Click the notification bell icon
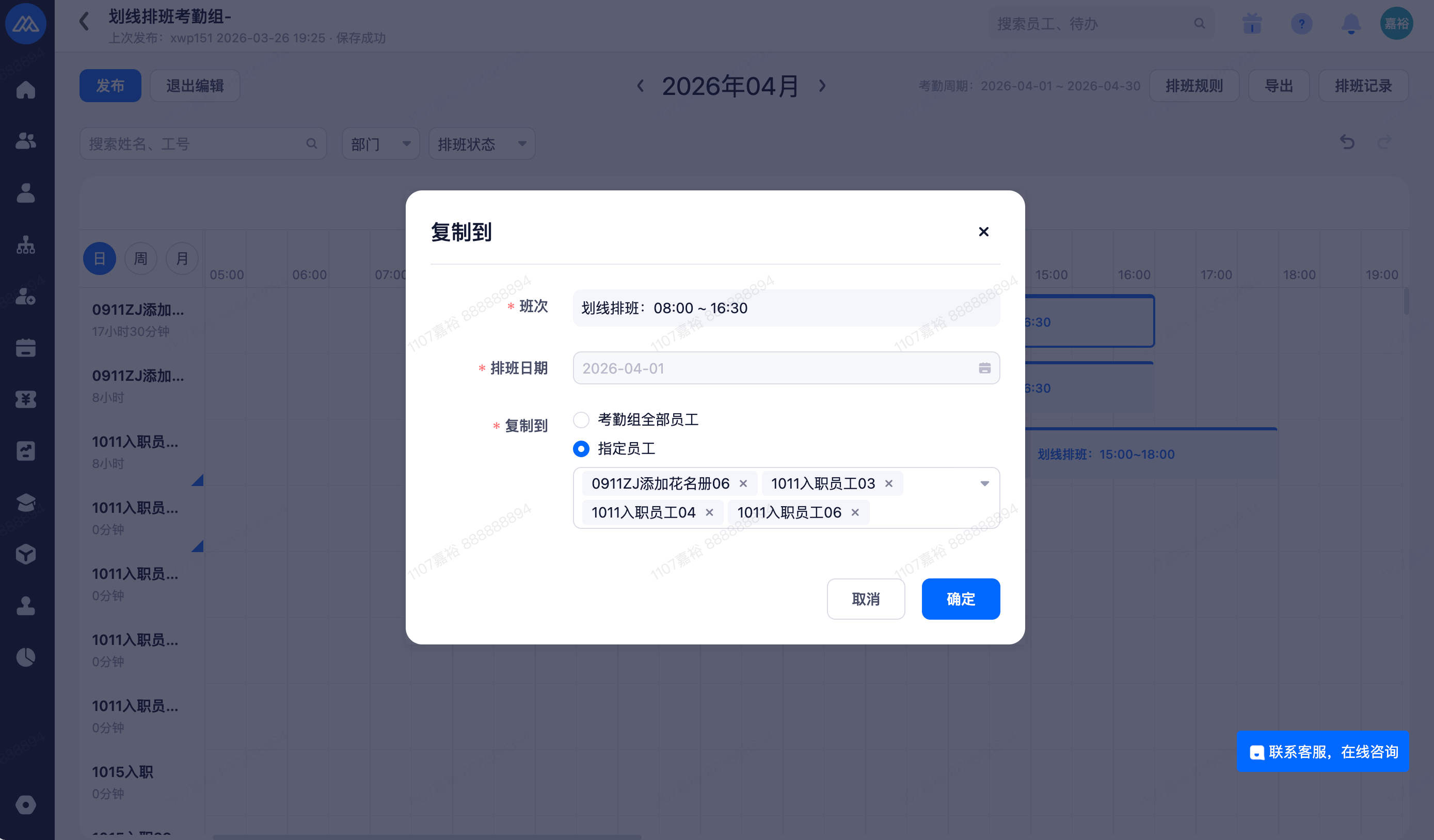This screenshot has height=840, width=1434. (x=1351, y=24)
